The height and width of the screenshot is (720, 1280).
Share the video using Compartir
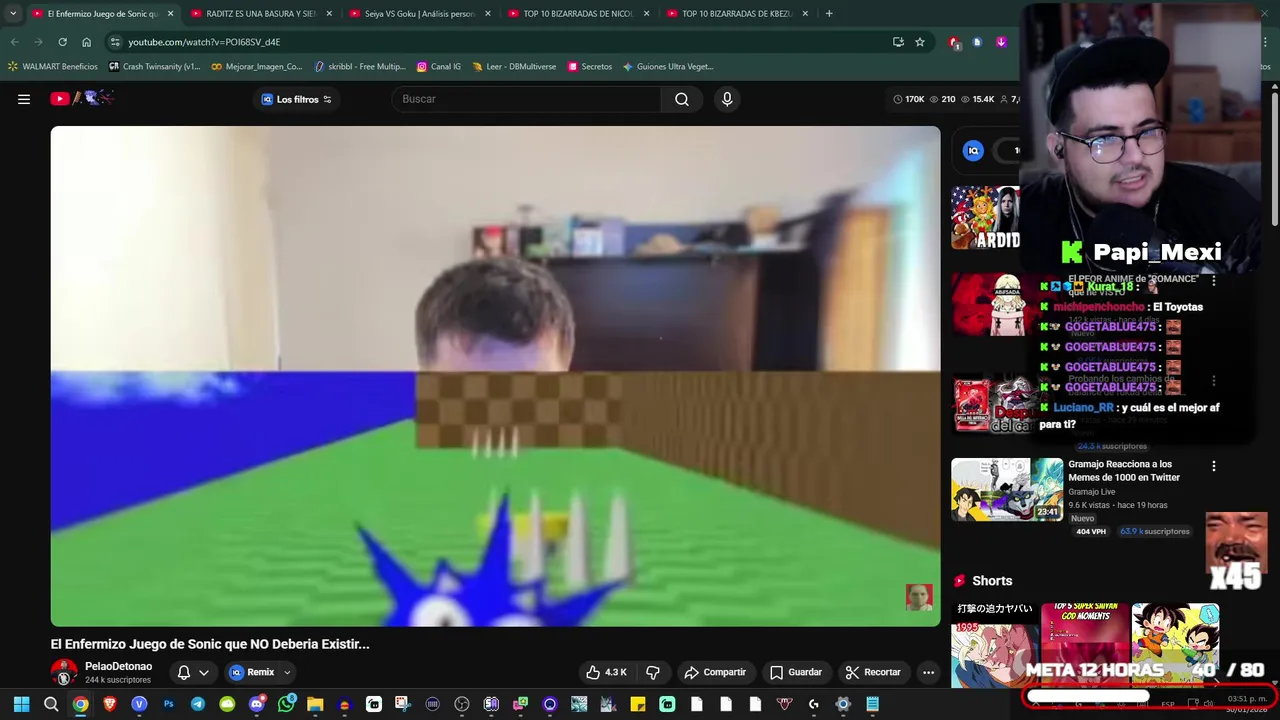(x=715, y=672)
